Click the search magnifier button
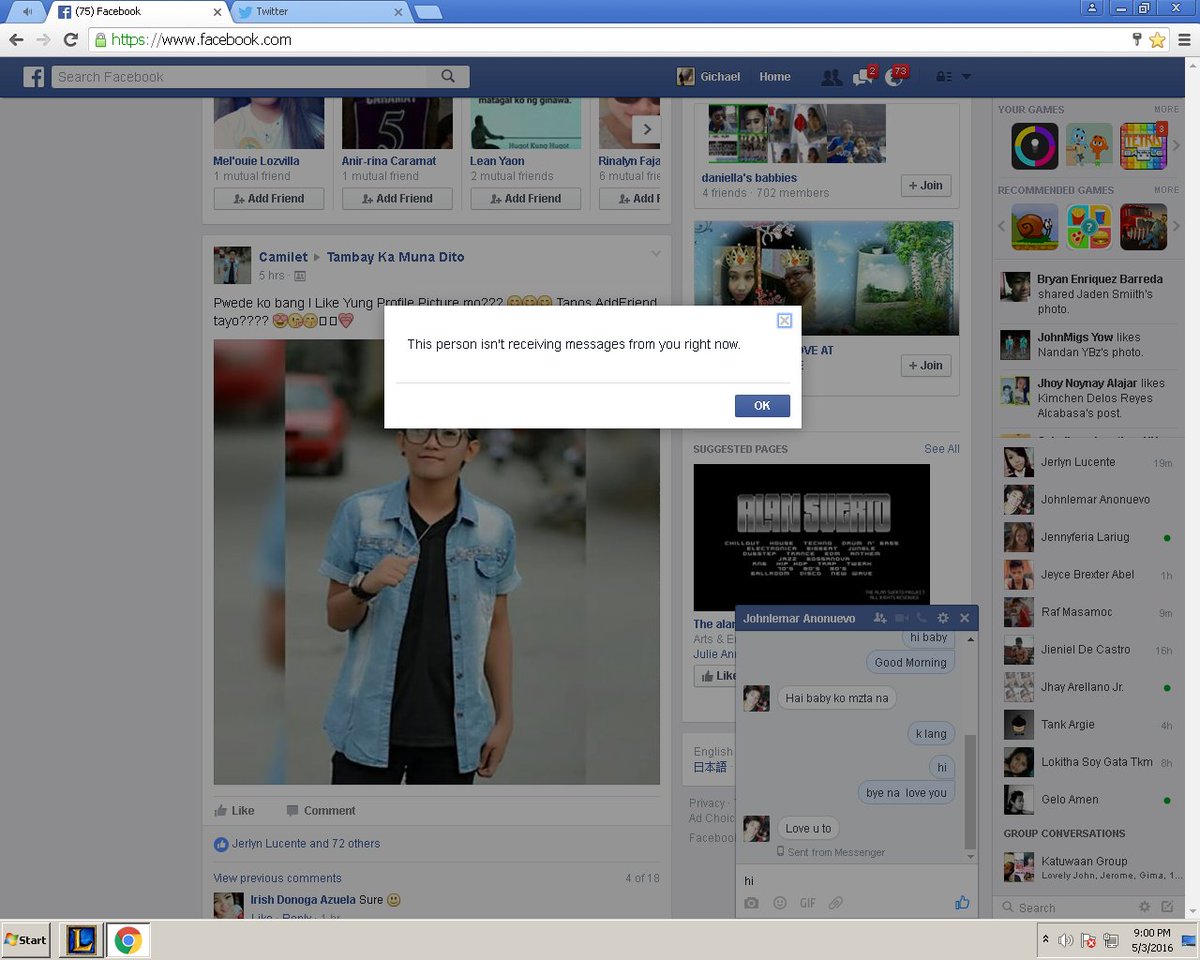The height and width of the screenshot is (960, 1200). coord(448,77)
